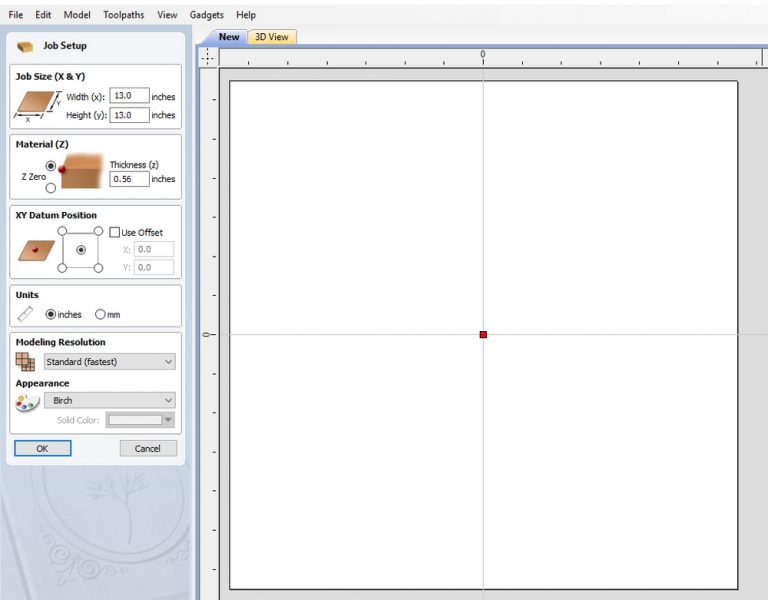Click the ruler origin corner icon
Viewport: 768px width, 600px height.
207,57
